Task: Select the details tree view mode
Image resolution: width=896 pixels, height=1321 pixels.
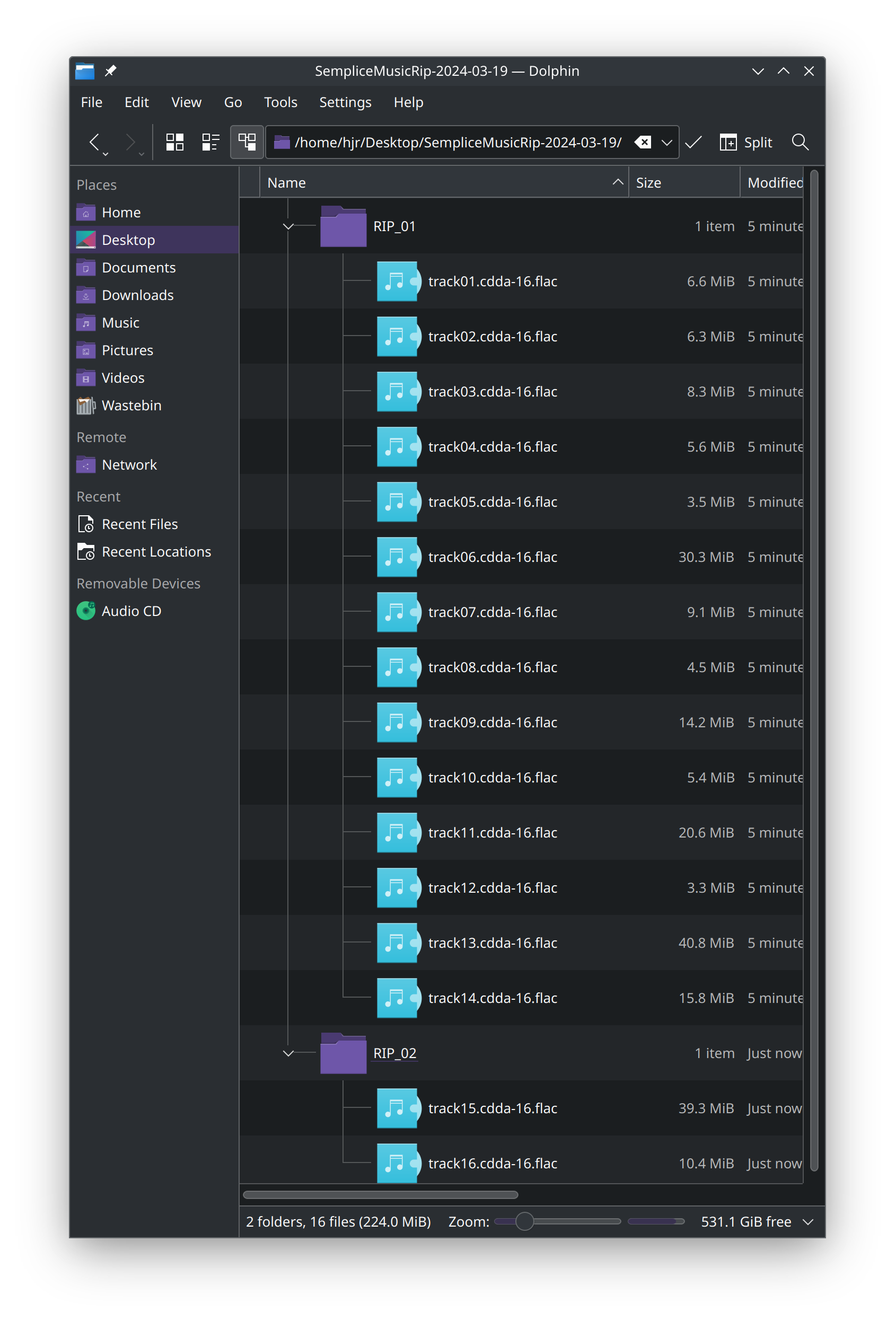Action: point(246,142)
